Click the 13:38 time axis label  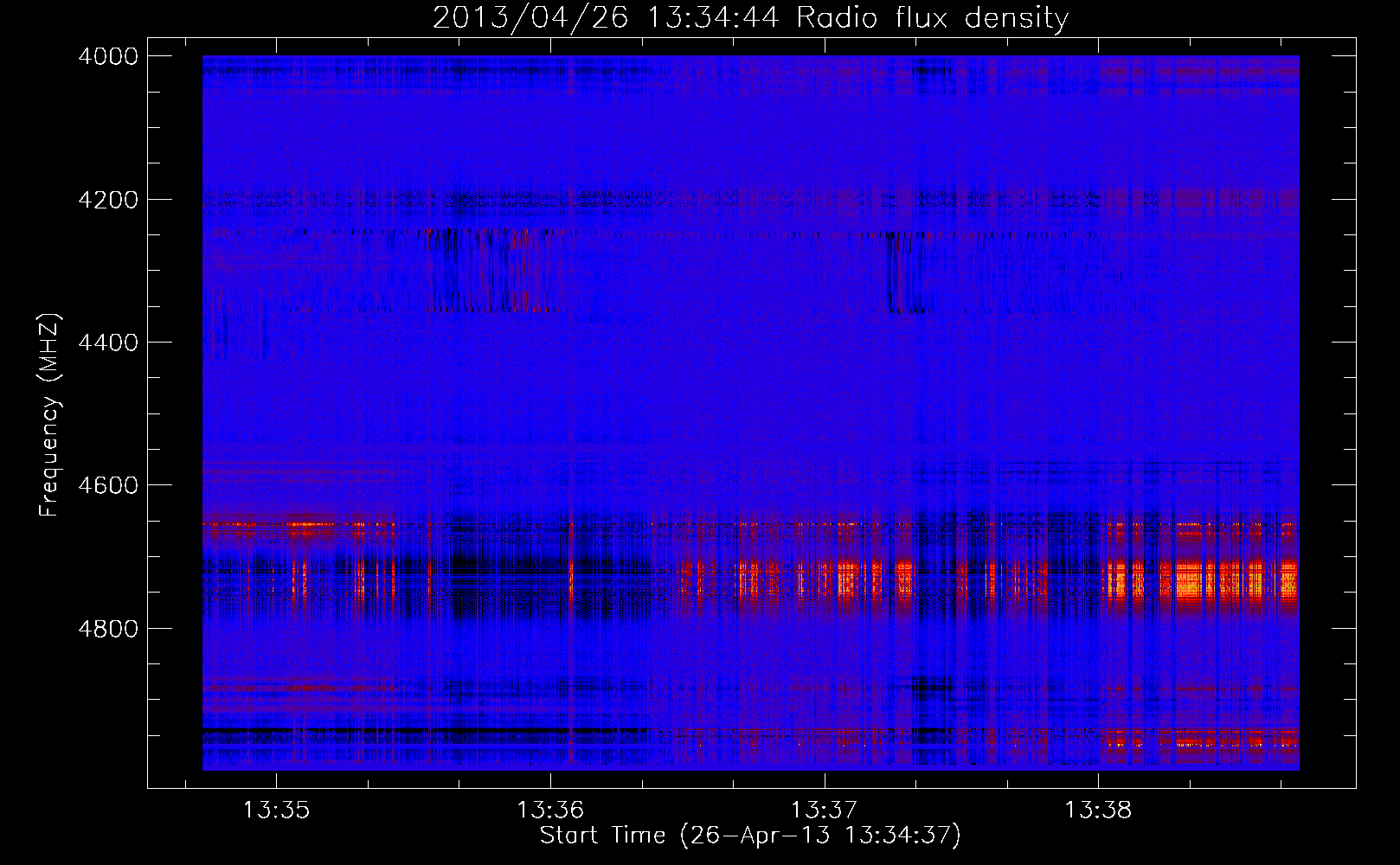pyautogui.click(x=1098, y=811)
